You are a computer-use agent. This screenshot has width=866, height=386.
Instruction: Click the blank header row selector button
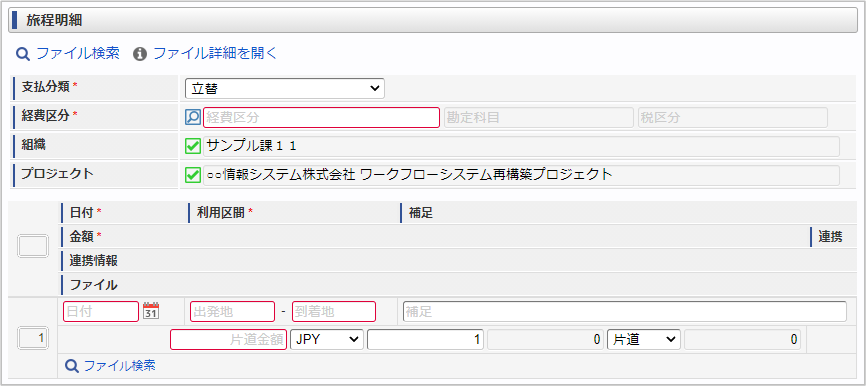click(33, 246)
